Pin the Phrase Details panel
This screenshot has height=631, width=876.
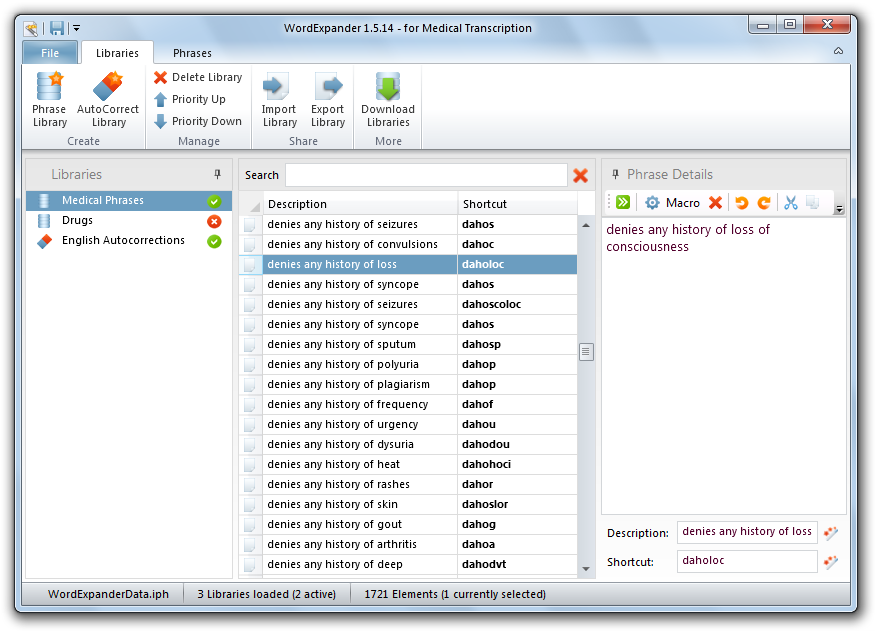coord(615,174)
